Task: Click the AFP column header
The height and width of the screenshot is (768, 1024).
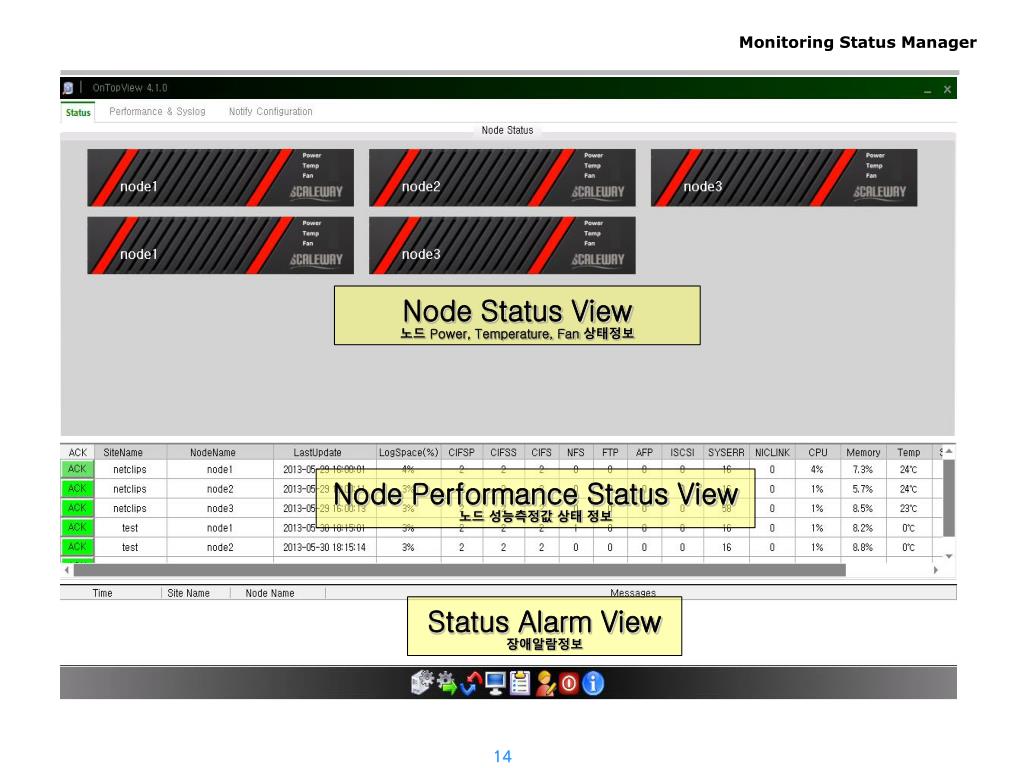Action: (644, 452)
